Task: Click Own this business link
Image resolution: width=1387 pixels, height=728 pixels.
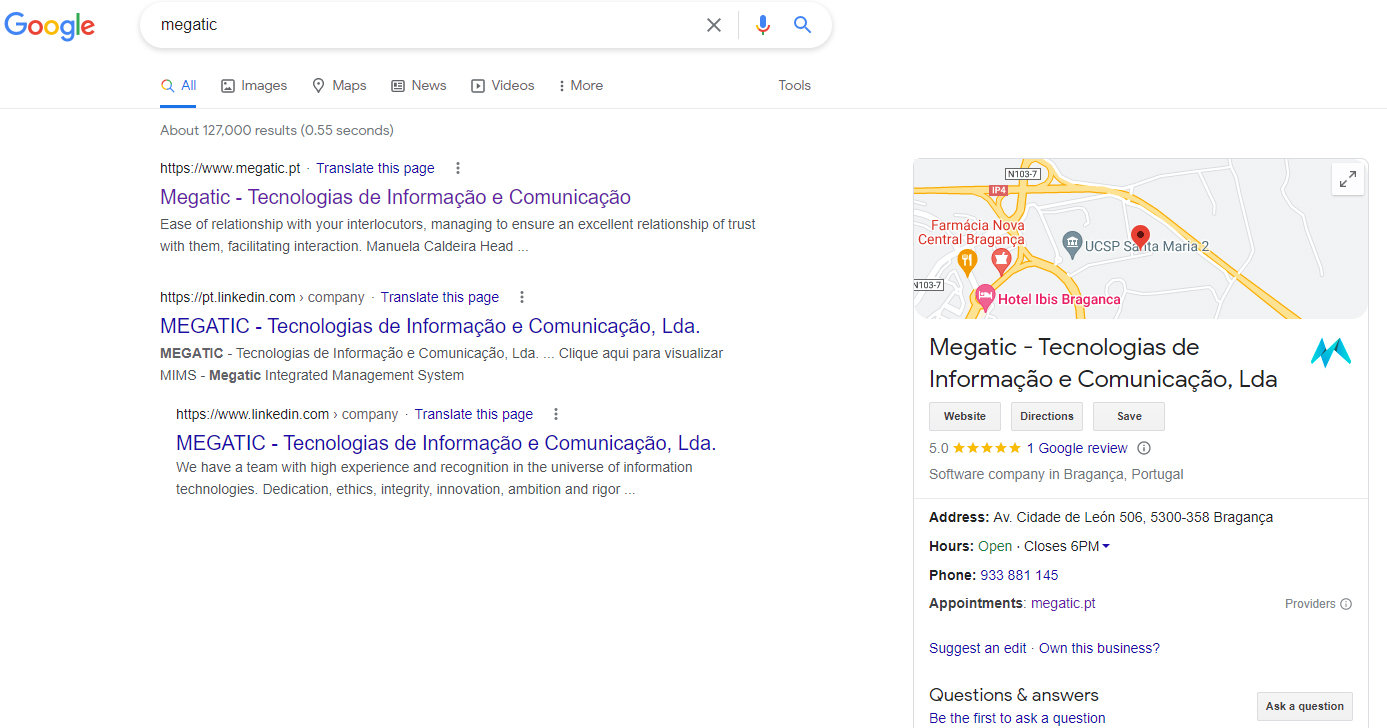Action: pyautogui.click(x=1099, y=648)
